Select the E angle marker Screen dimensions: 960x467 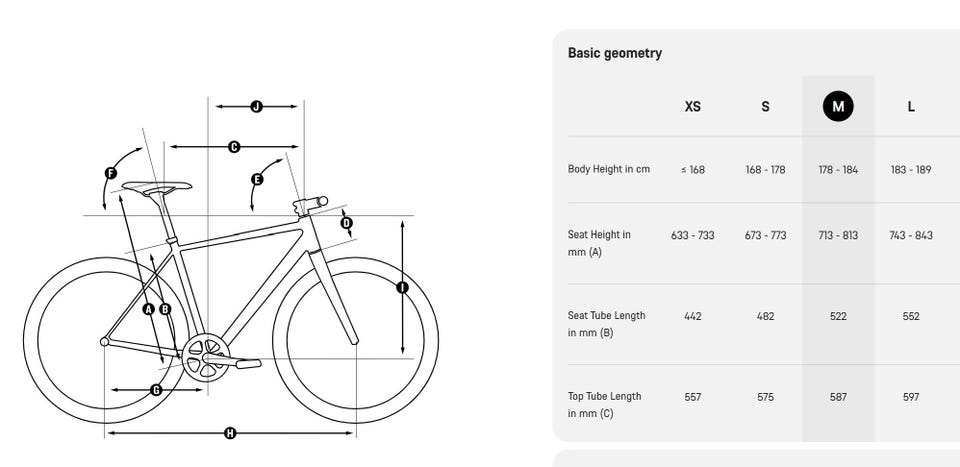click(x=257, y=179)
